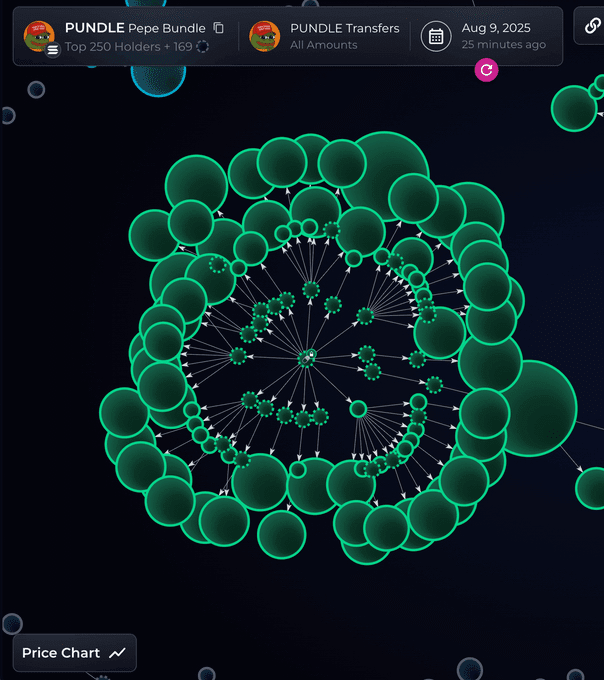Open the Solana chain badge on token logo
This screenshot has width=604, height=680.
coord(53,50)
